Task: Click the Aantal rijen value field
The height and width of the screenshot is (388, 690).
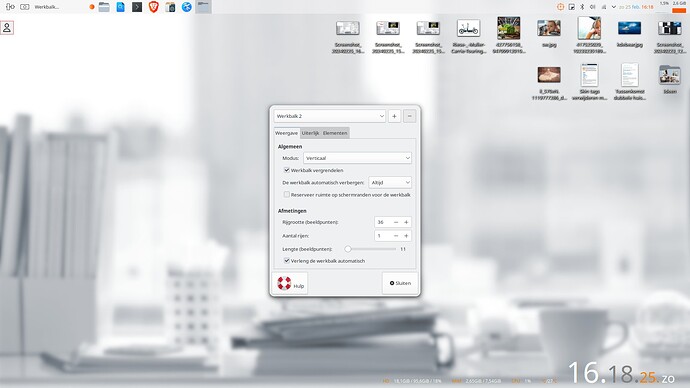Action: (382, 236)
